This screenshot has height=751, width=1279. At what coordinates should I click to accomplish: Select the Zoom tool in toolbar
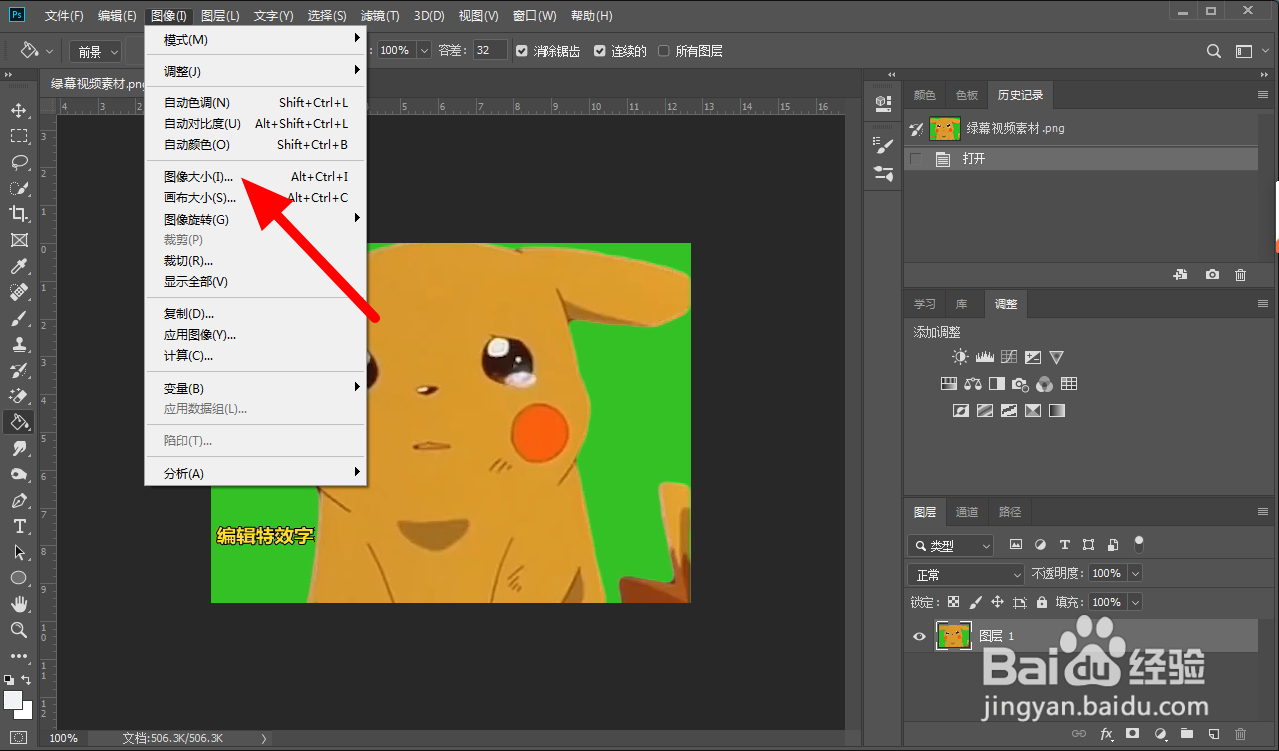click(19, 630)
